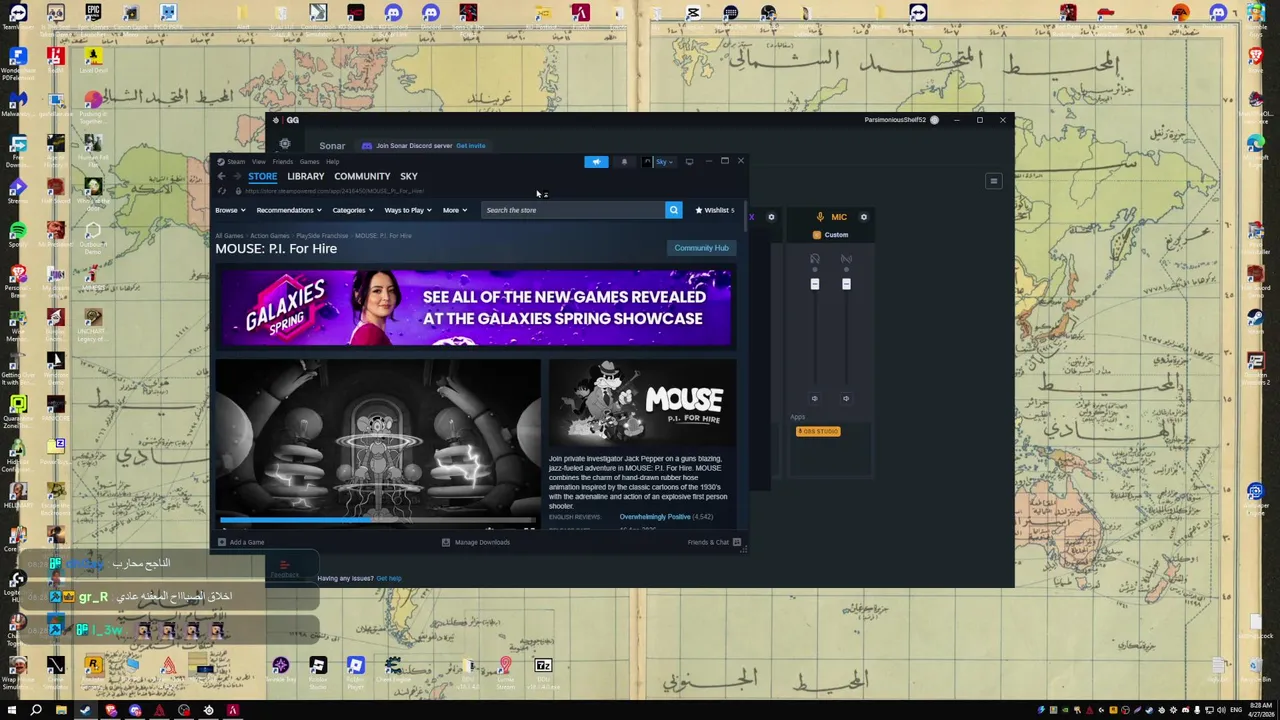Expand the Recommendations dropdown
This screenshot has height=720, width=1280.
[289, 210]
